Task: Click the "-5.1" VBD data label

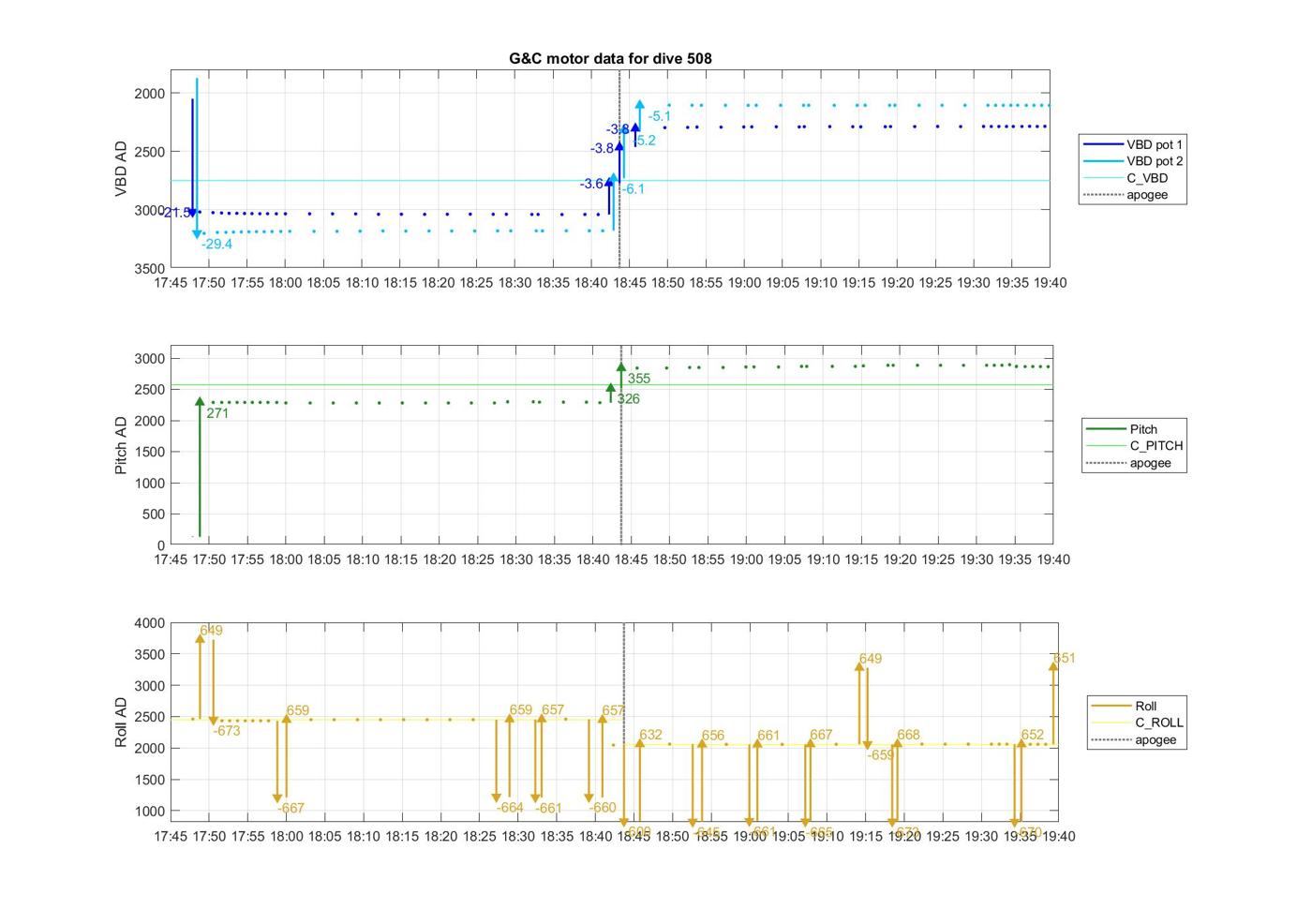Action: click(x=660, y=116)
